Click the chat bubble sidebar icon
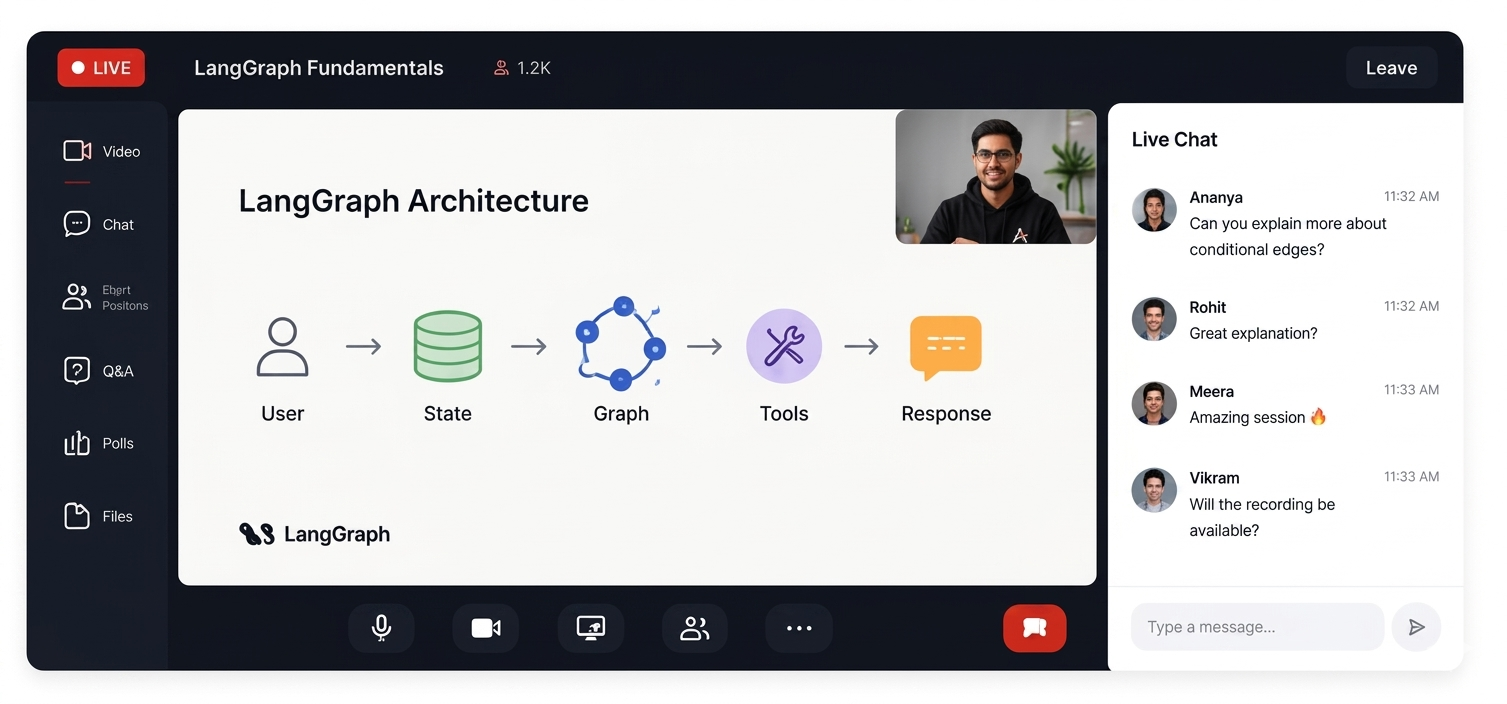 (x=77, y=224)
